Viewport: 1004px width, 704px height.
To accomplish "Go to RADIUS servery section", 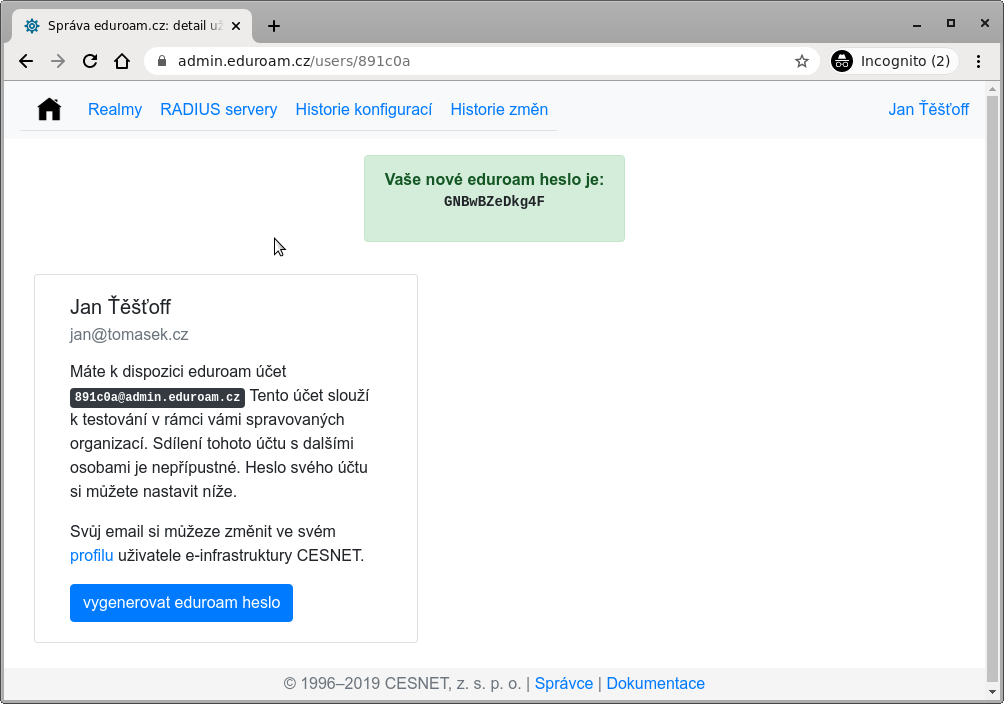I will coord(218,110).
